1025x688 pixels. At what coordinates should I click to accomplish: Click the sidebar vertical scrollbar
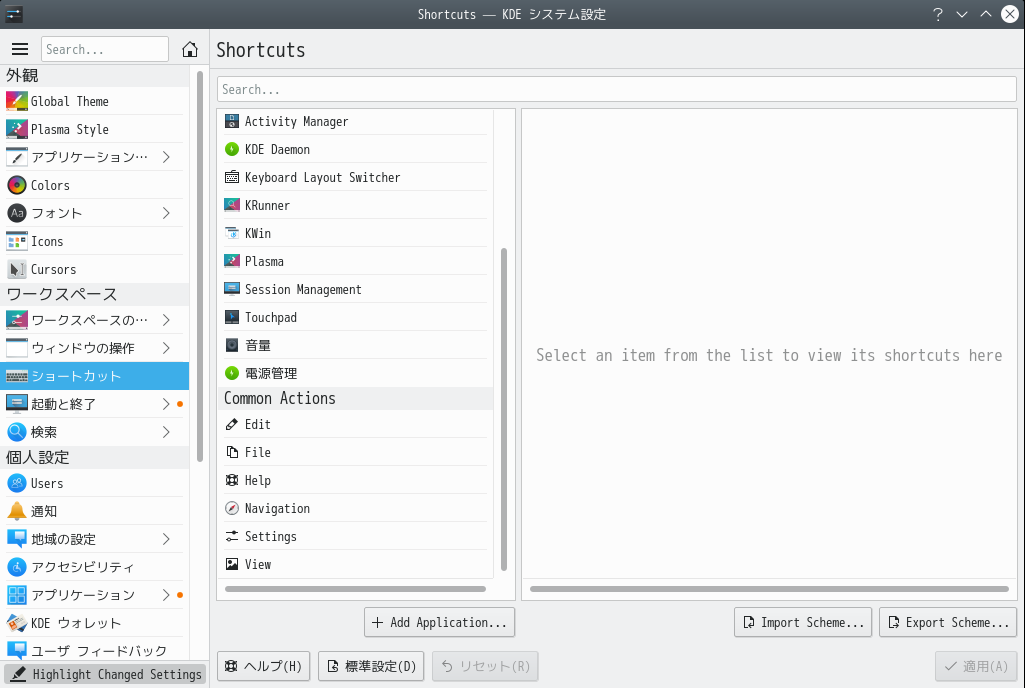coord(200,266)
